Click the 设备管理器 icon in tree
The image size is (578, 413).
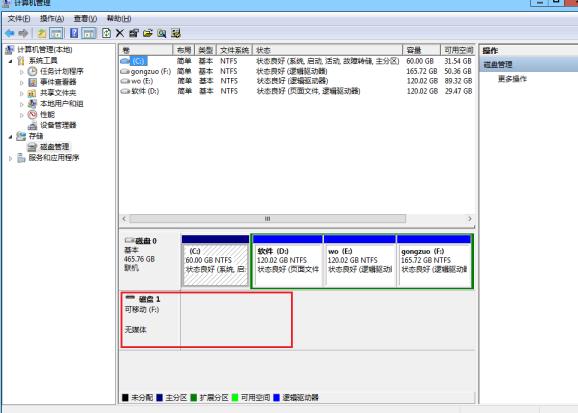click(x=32, y=125)
